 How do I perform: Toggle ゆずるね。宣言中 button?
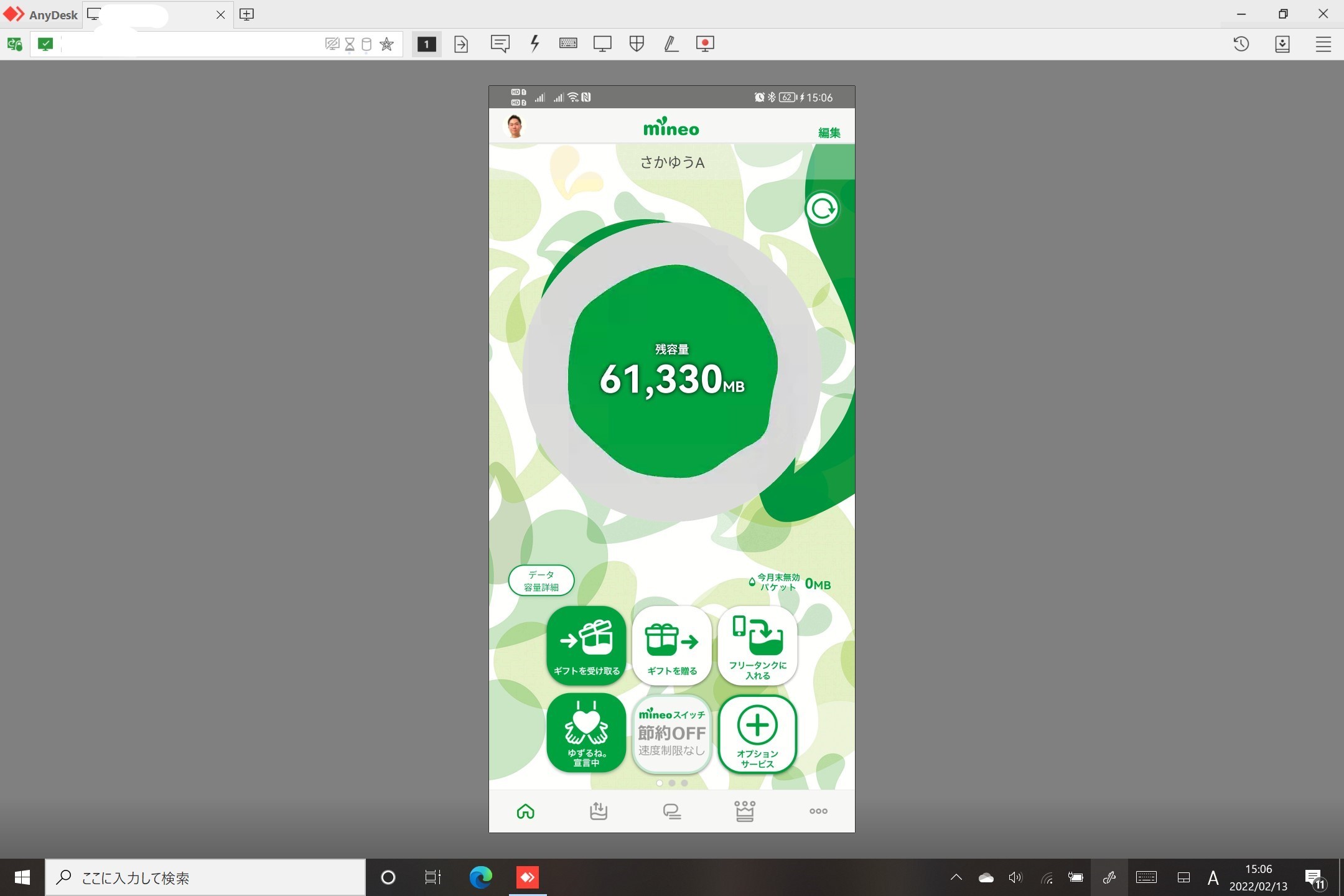click(586, 734)
